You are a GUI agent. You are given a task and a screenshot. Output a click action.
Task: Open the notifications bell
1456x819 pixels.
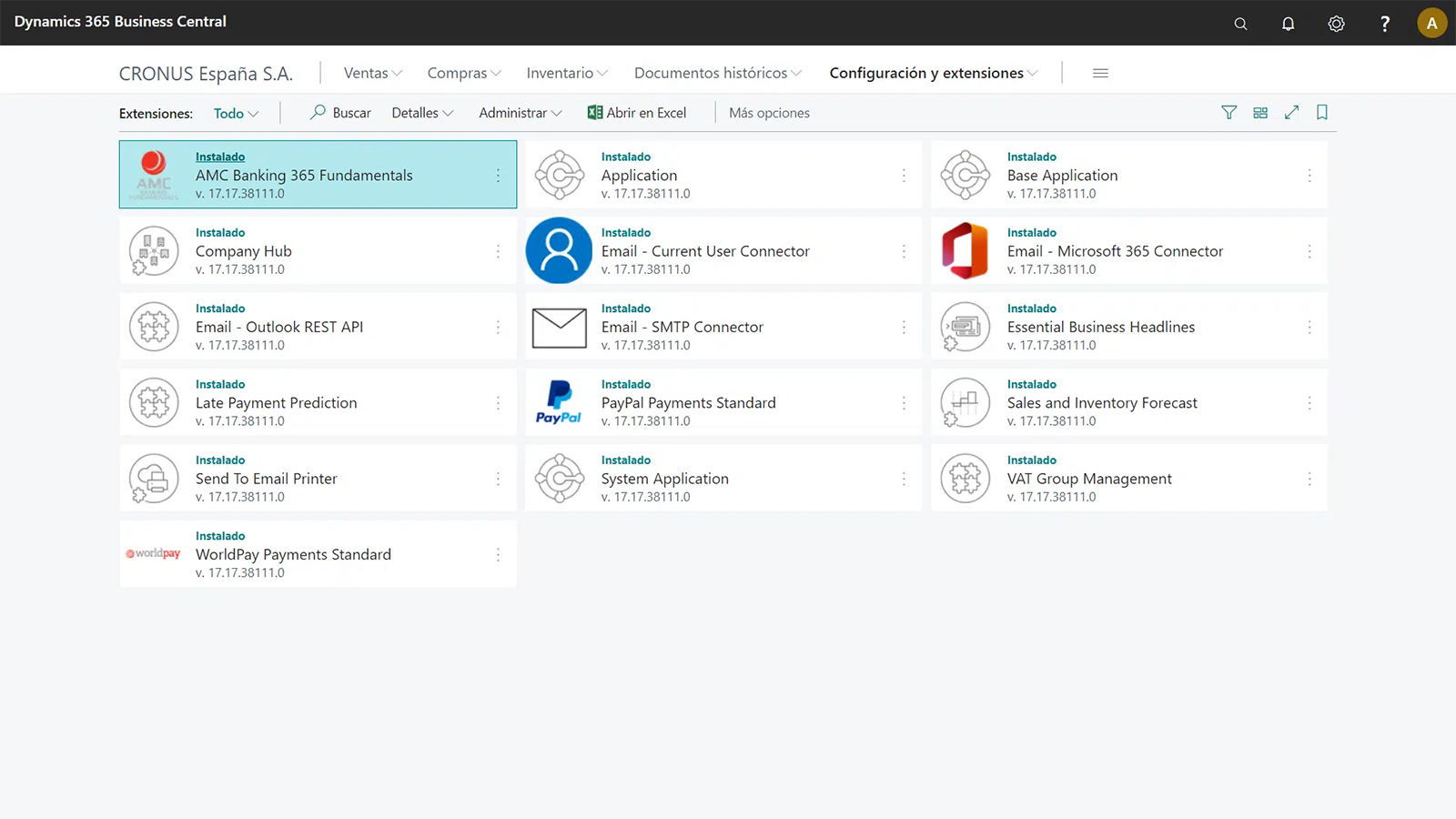[1288, 24]
